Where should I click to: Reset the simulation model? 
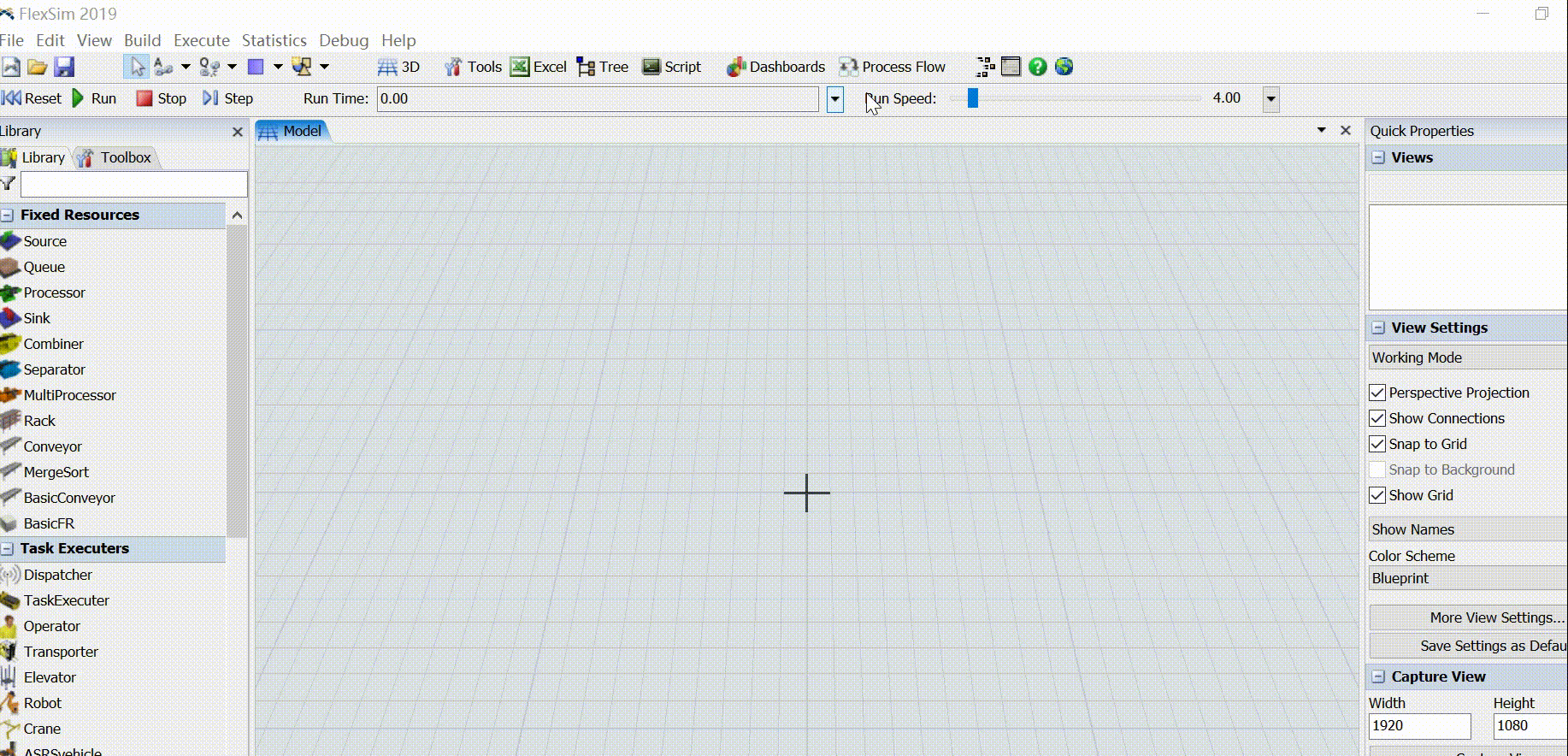(32, 98)
